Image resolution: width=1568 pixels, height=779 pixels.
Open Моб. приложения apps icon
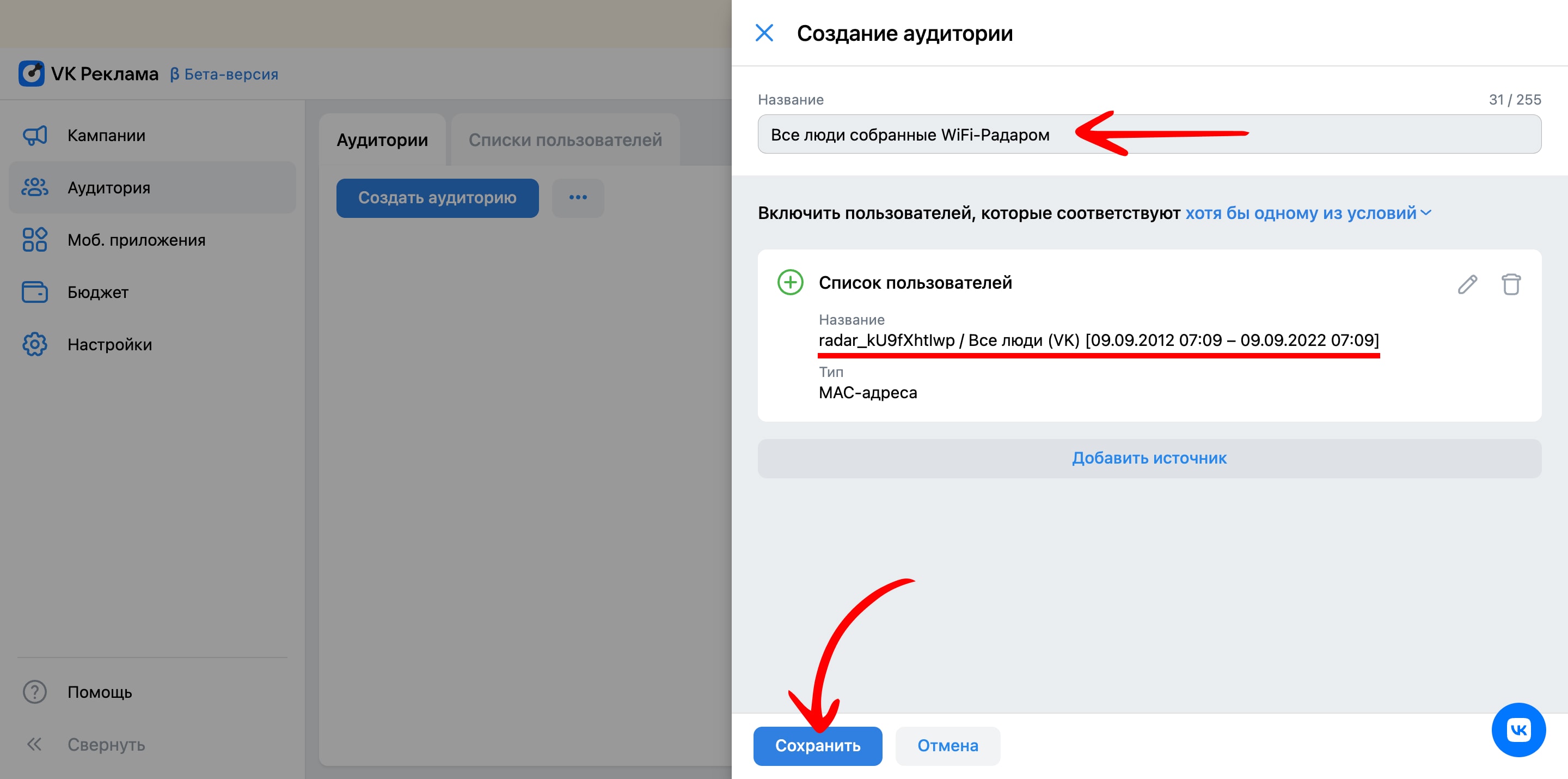(35, 240)
